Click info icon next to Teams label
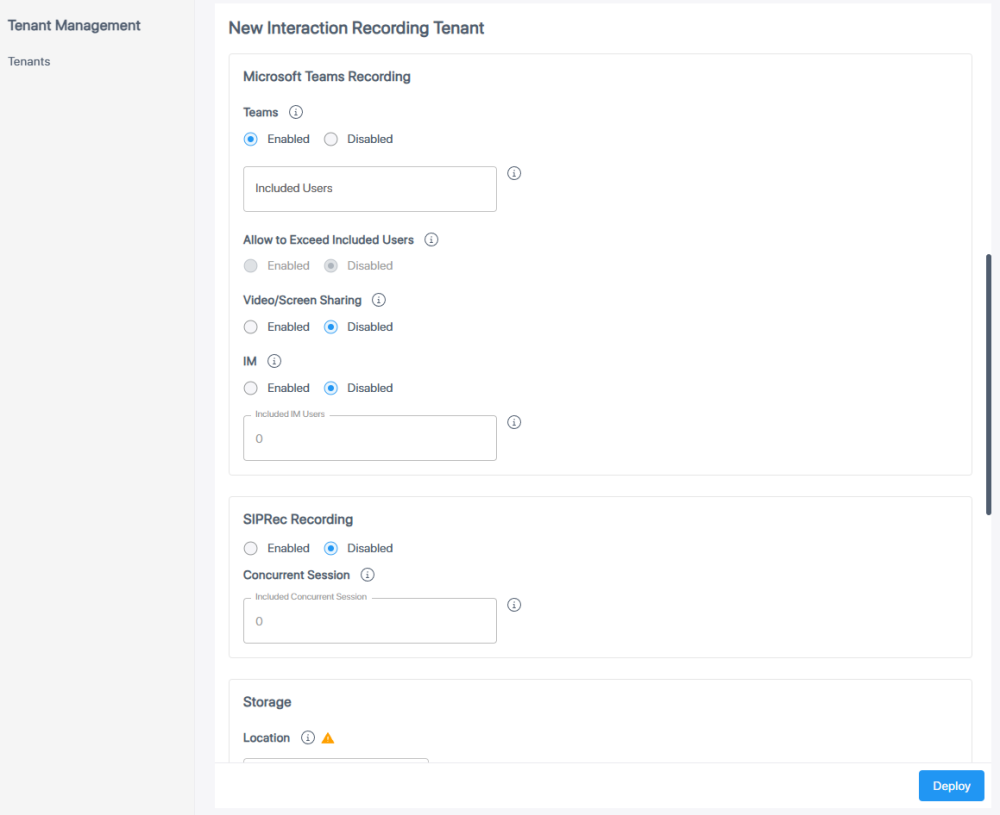 (x=296, y=112)
